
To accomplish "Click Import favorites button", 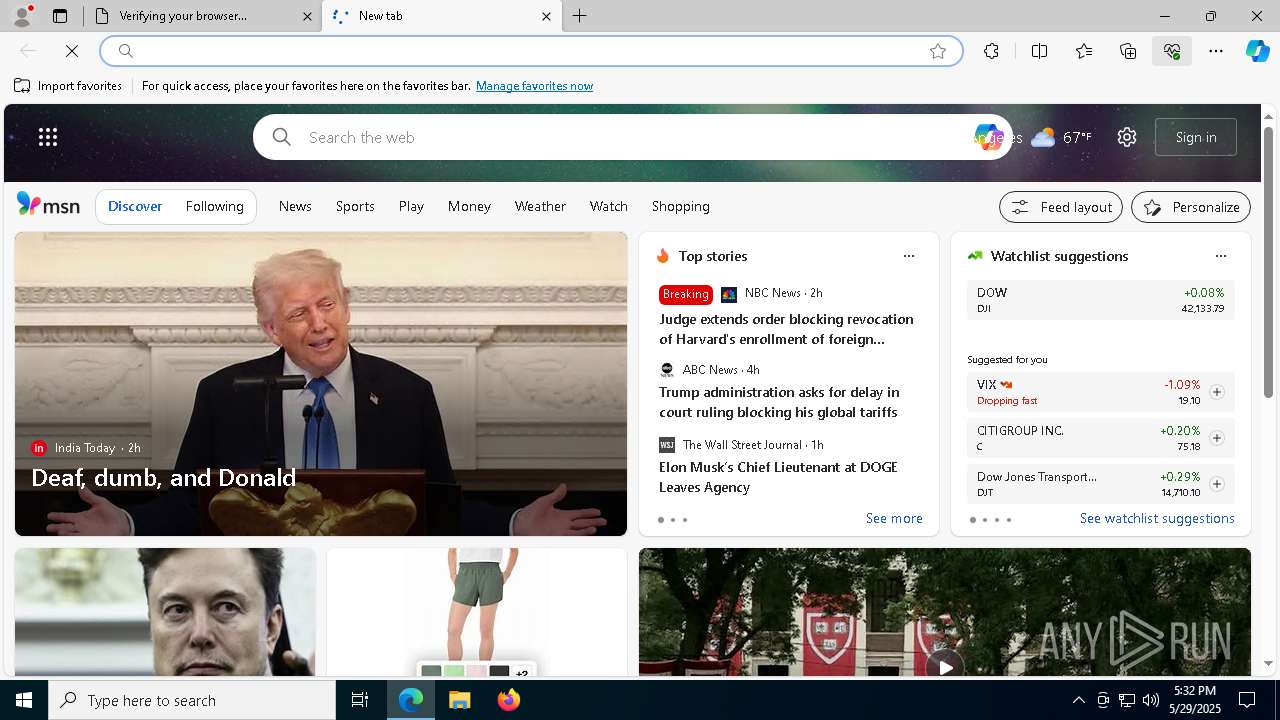I will (x=68, y=86).
